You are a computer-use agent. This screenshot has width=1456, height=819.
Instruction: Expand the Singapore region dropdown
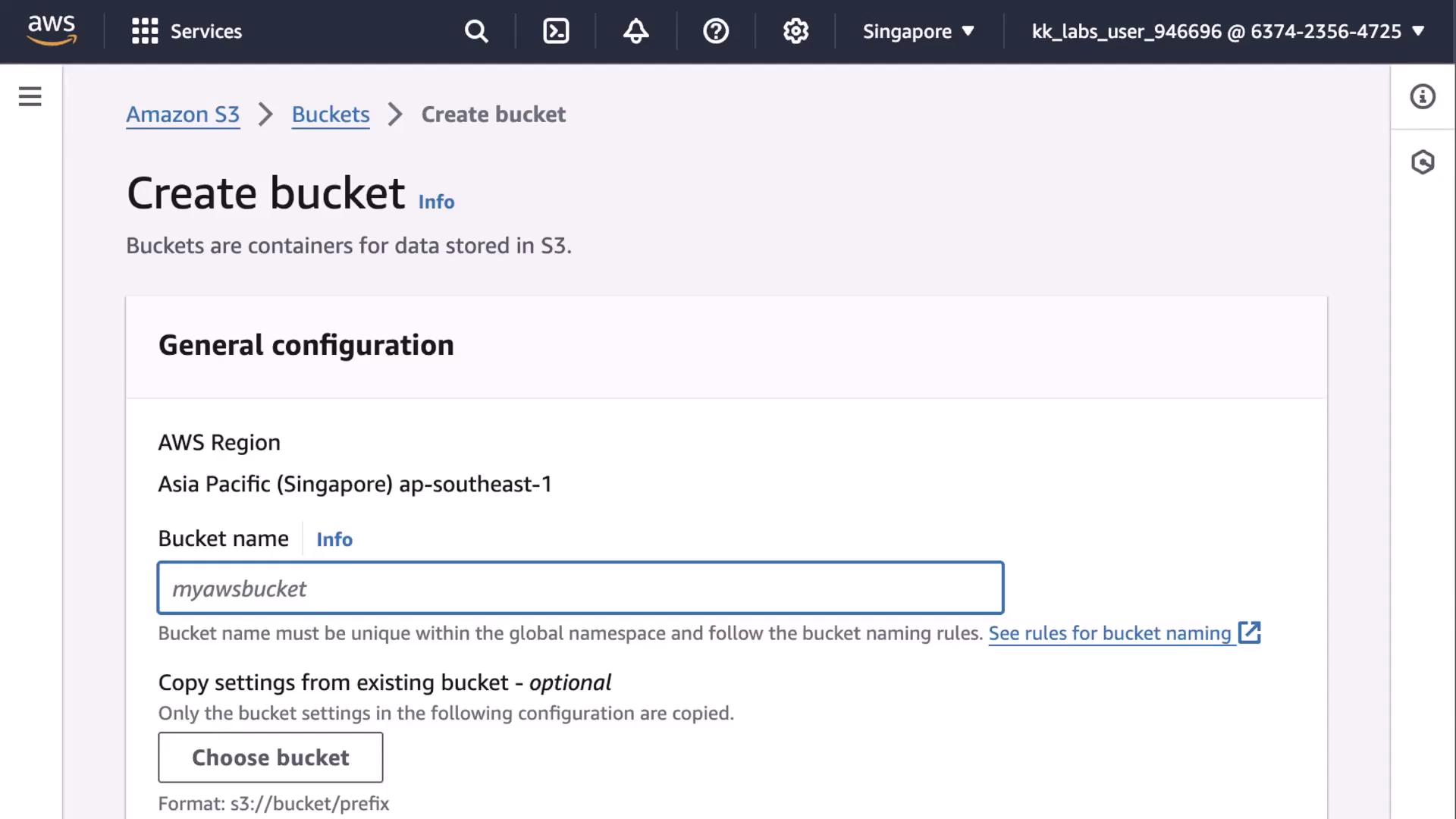tap(918, 31)
